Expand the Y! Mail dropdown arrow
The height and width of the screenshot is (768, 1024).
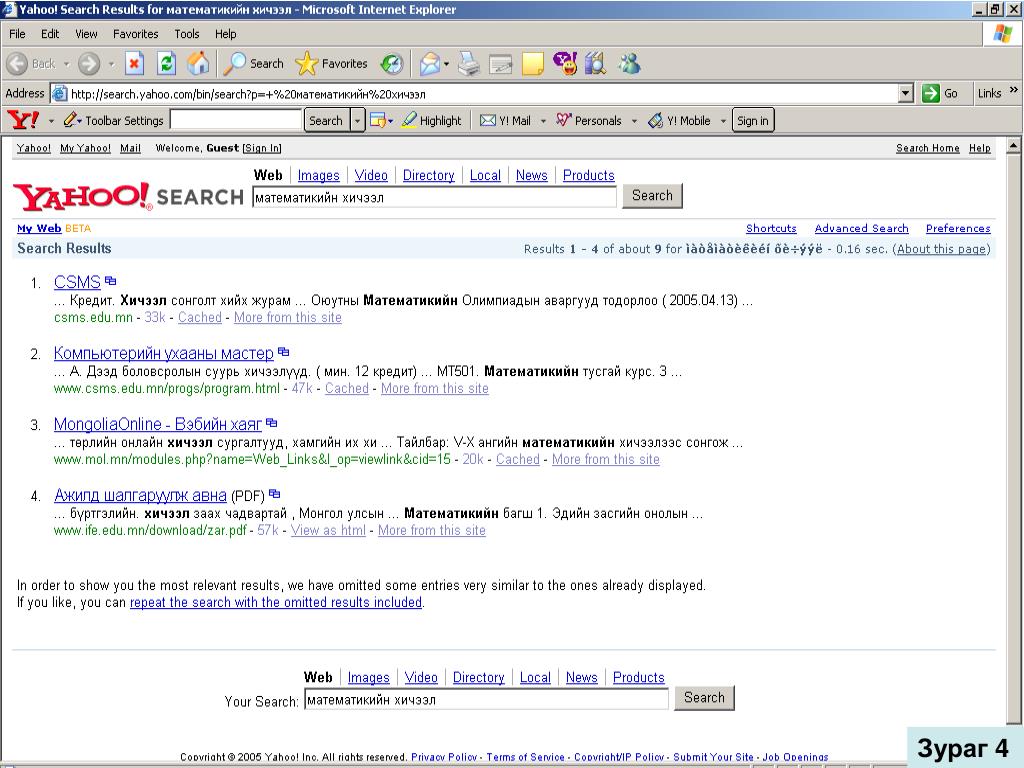[x=543, y=121]
